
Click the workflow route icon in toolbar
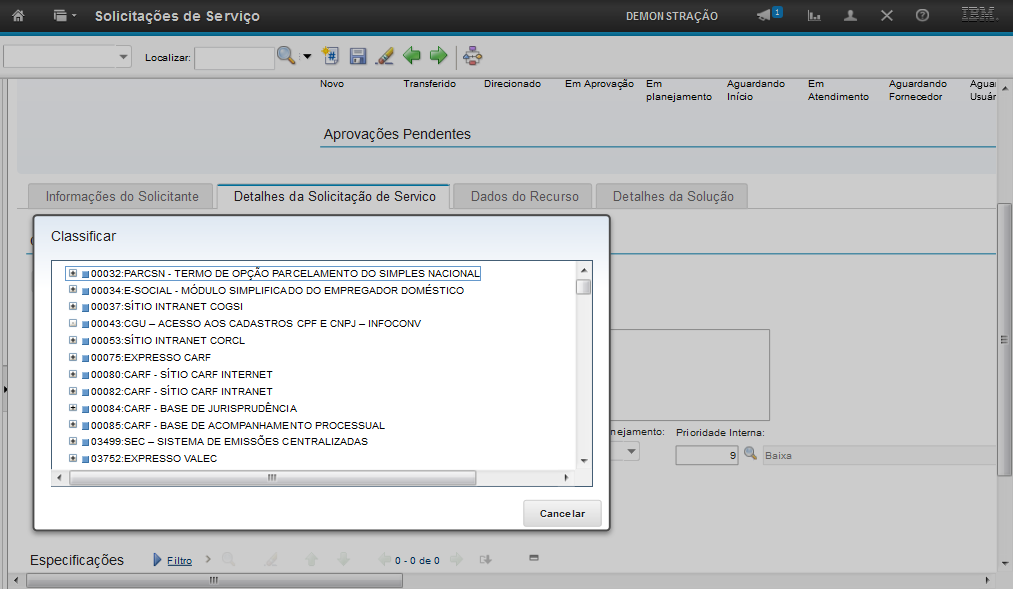(472, 57)
